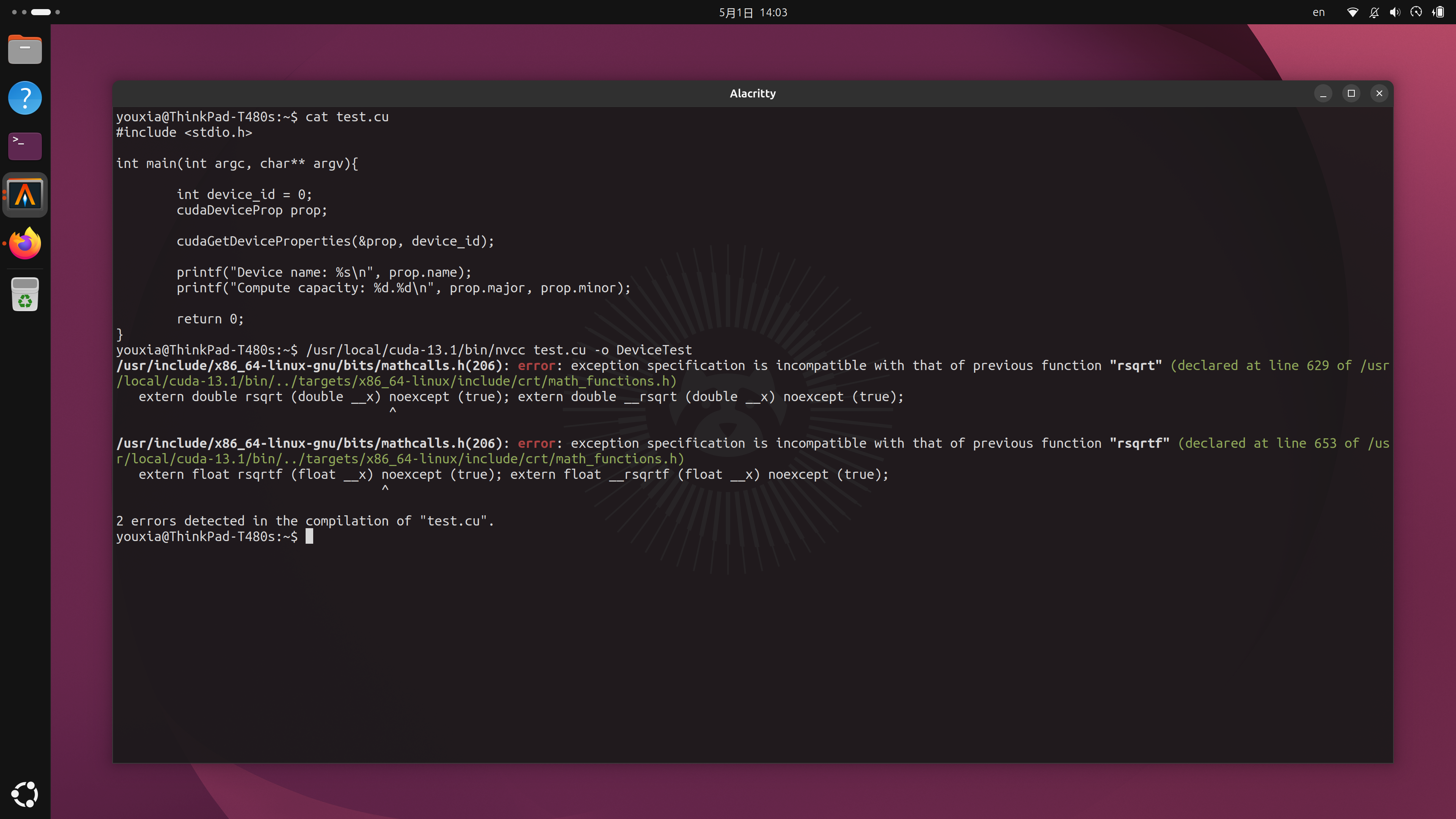Click 'int main(int argc, char** argv){' line
The height and width of the screenshot is (819, 1456).
point(237,163)
